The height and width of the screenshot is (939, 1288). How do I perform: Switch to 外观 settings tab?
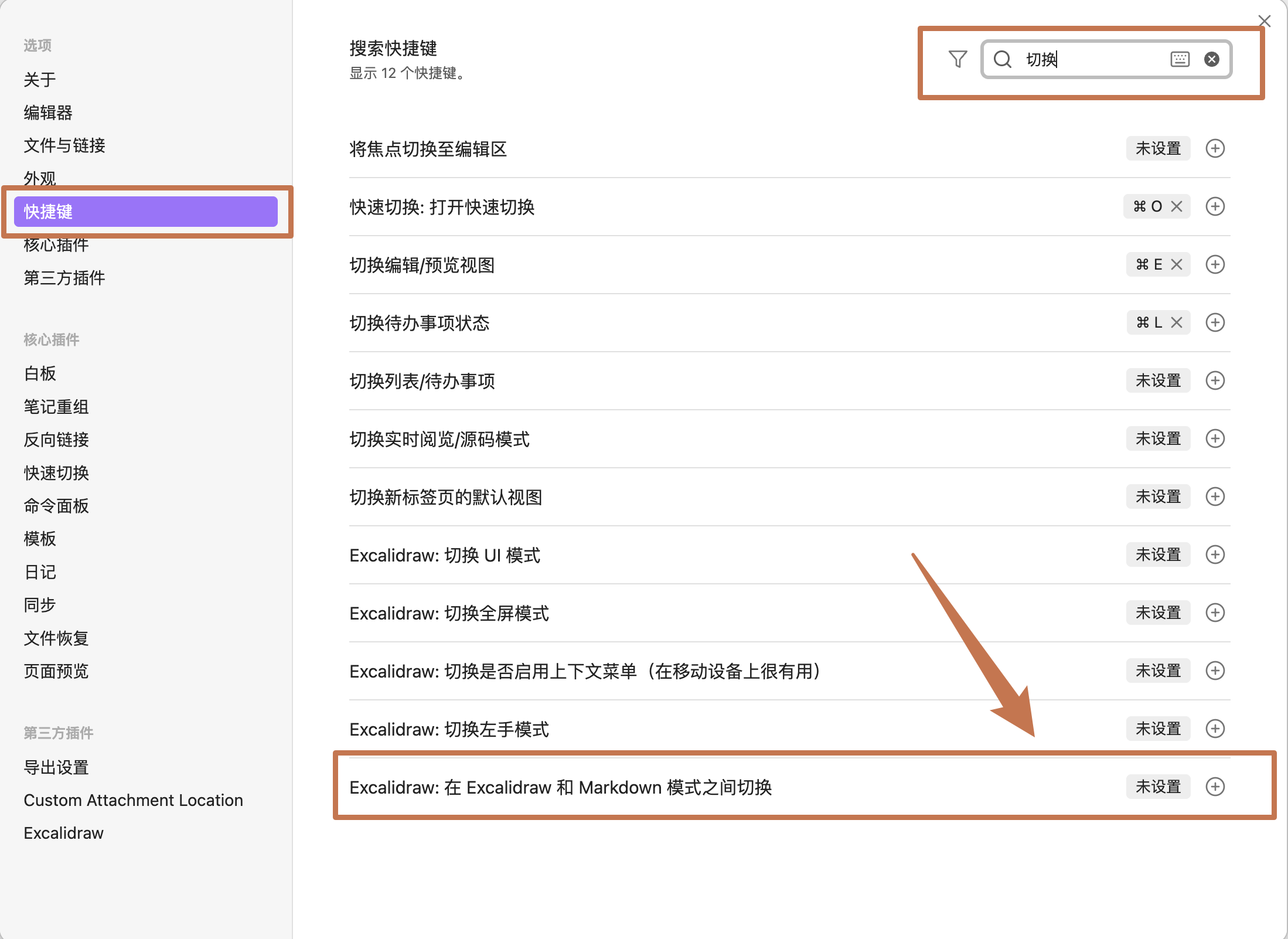click(40, 178)
